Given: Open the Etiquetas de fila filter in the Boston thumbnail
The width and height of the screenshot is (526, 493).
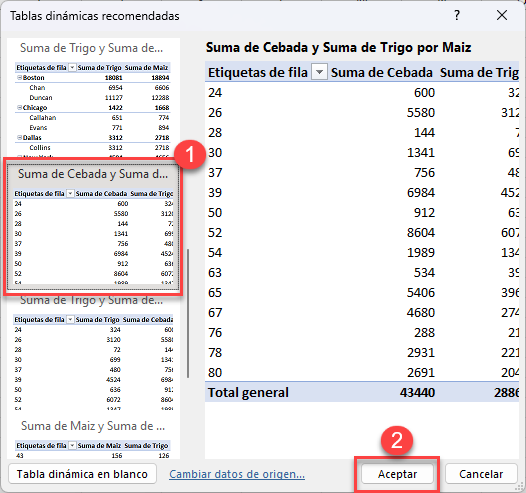Looking at the screenshot, I should point(72,67).
